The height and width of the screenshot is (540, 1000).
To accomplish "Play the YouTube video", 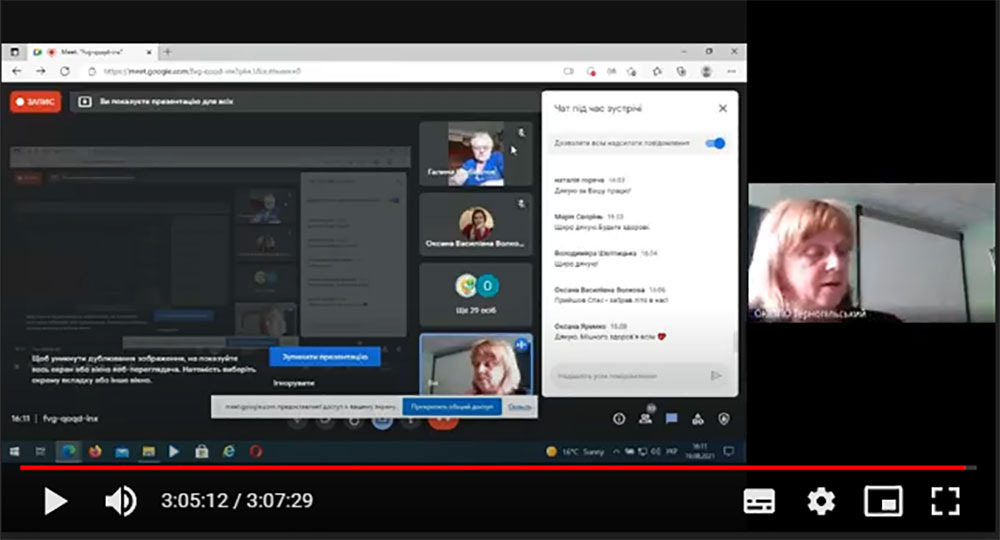I will point(55,501).
